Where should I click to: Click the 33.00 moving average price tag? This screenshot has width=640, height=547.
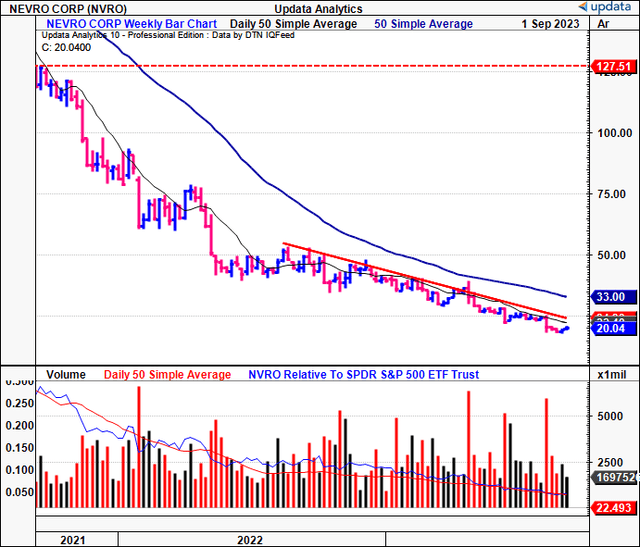pyautogui.click(x=613, y=297)
